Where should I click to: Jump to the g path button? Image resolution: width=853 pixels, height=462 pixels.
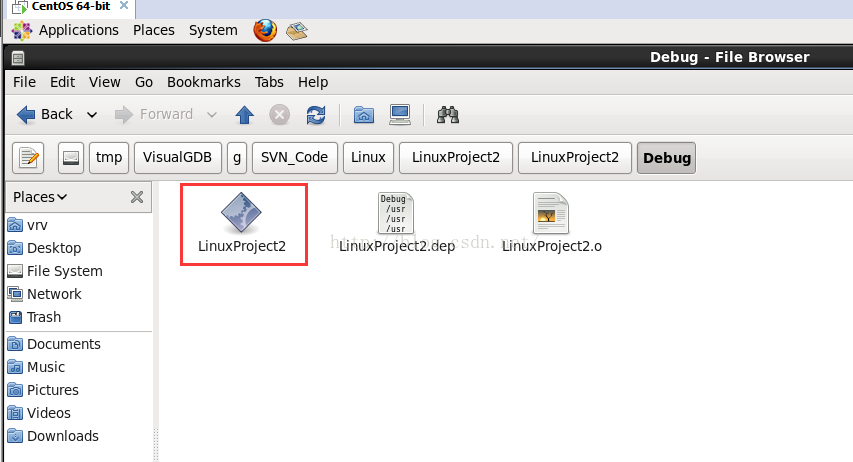tap(237, 158)
